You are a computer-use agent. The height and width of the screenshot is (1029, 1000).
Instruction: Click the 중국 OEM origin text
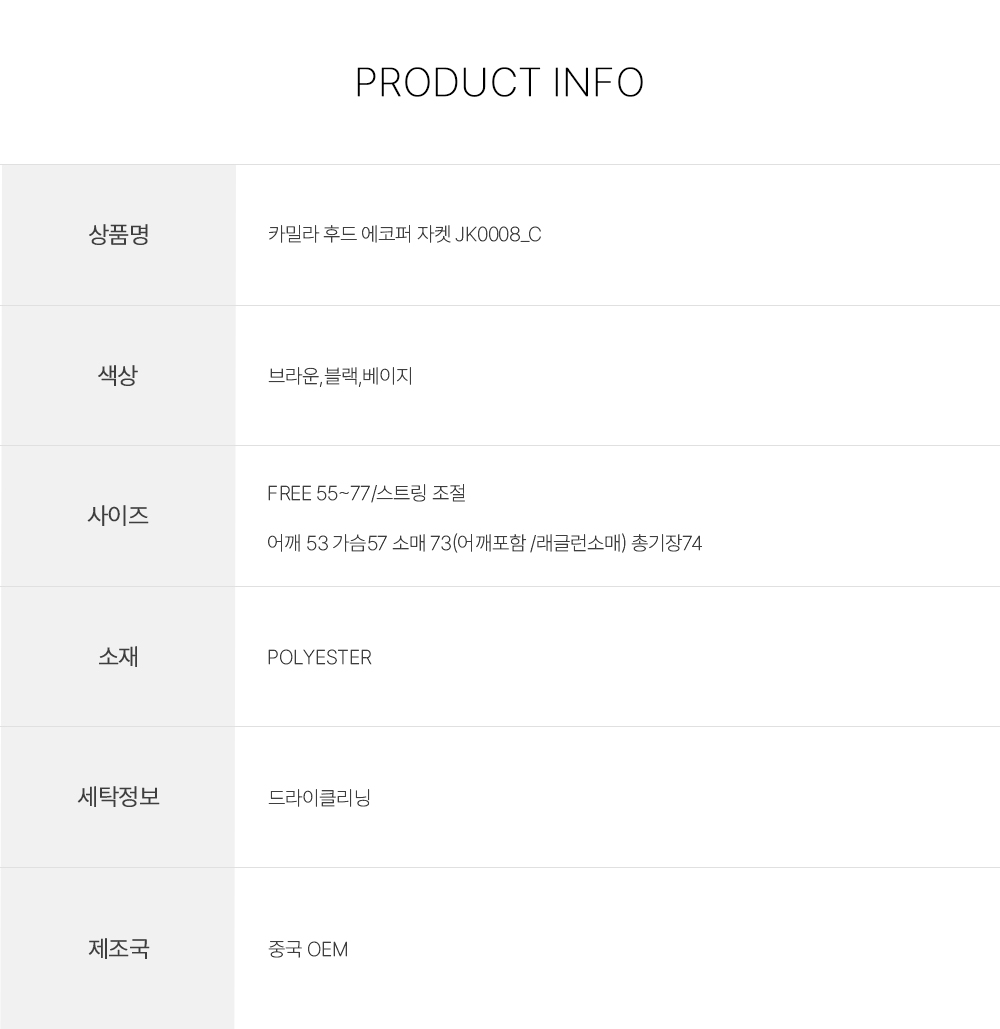(308, 949)
